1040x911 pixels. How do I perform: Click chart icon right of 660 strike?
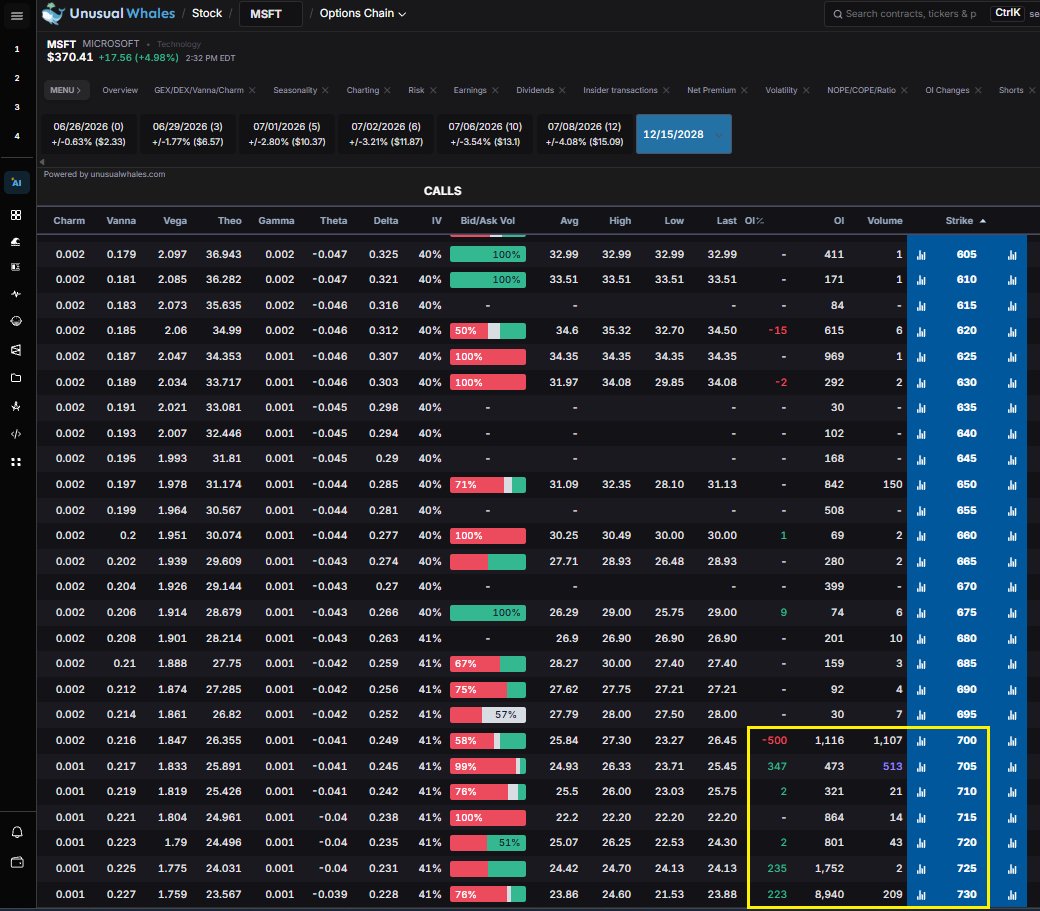(1012, 536)
